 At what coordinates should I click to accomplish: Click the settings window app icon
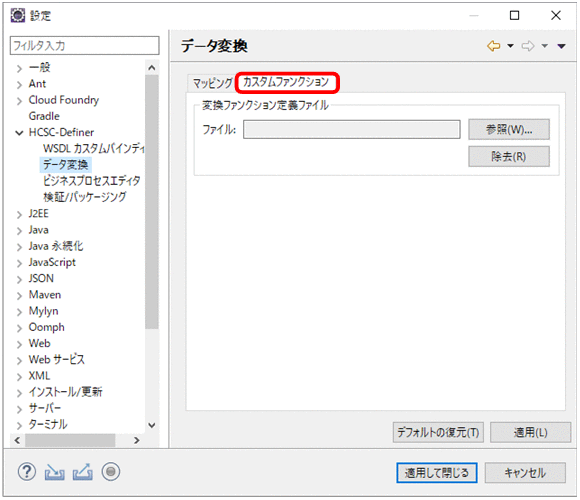(x=17, y=16)
